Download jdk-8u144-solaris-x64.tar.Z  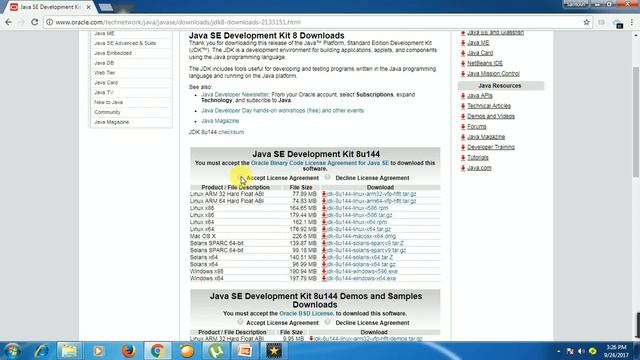(360, 257)
